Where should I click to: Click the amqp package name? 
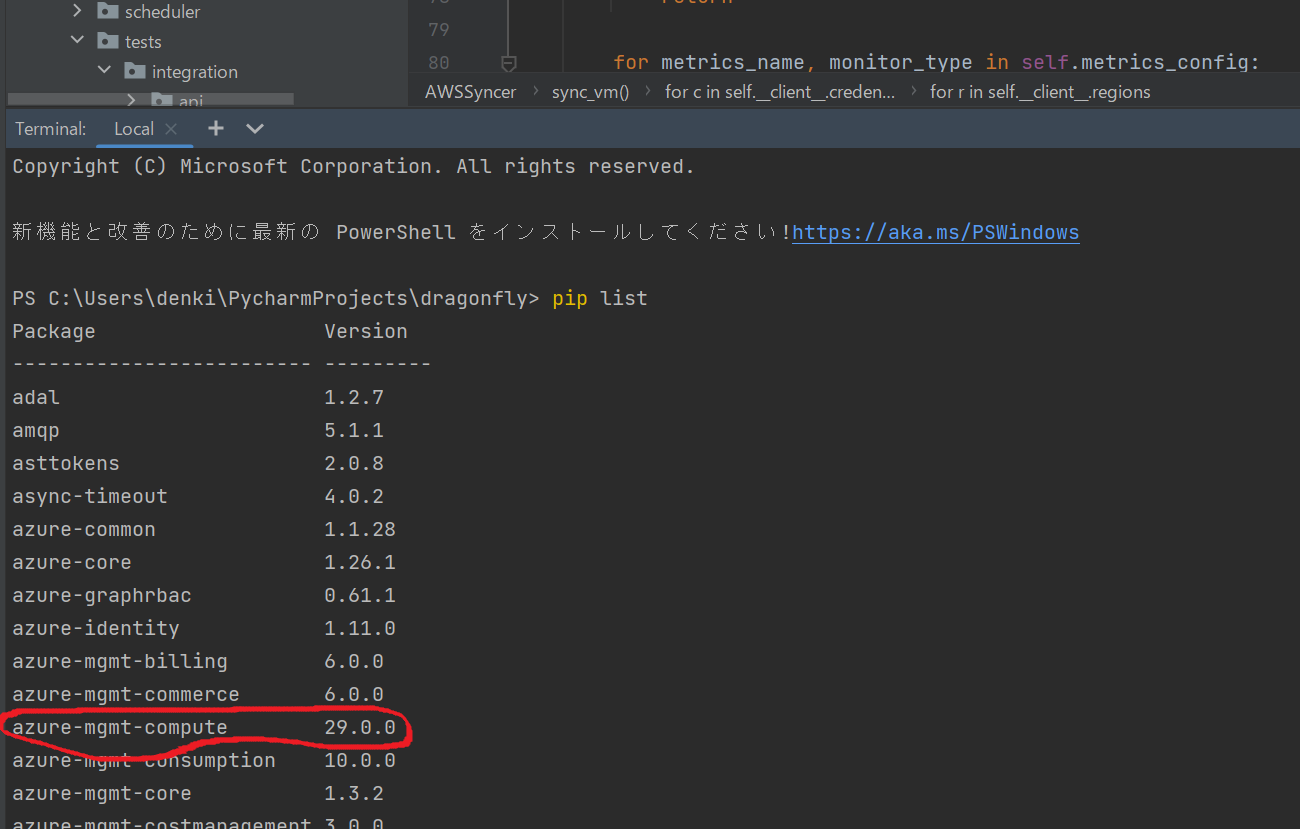36,431
